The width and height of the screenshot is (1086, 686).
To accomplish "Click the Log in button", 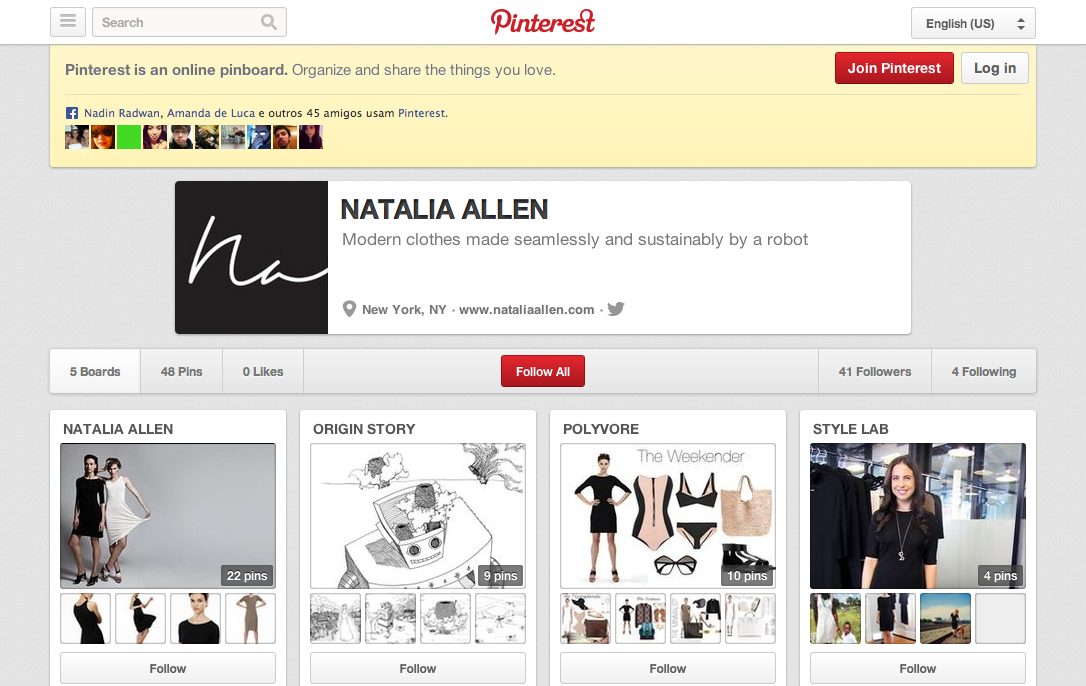I will point(995,68).
